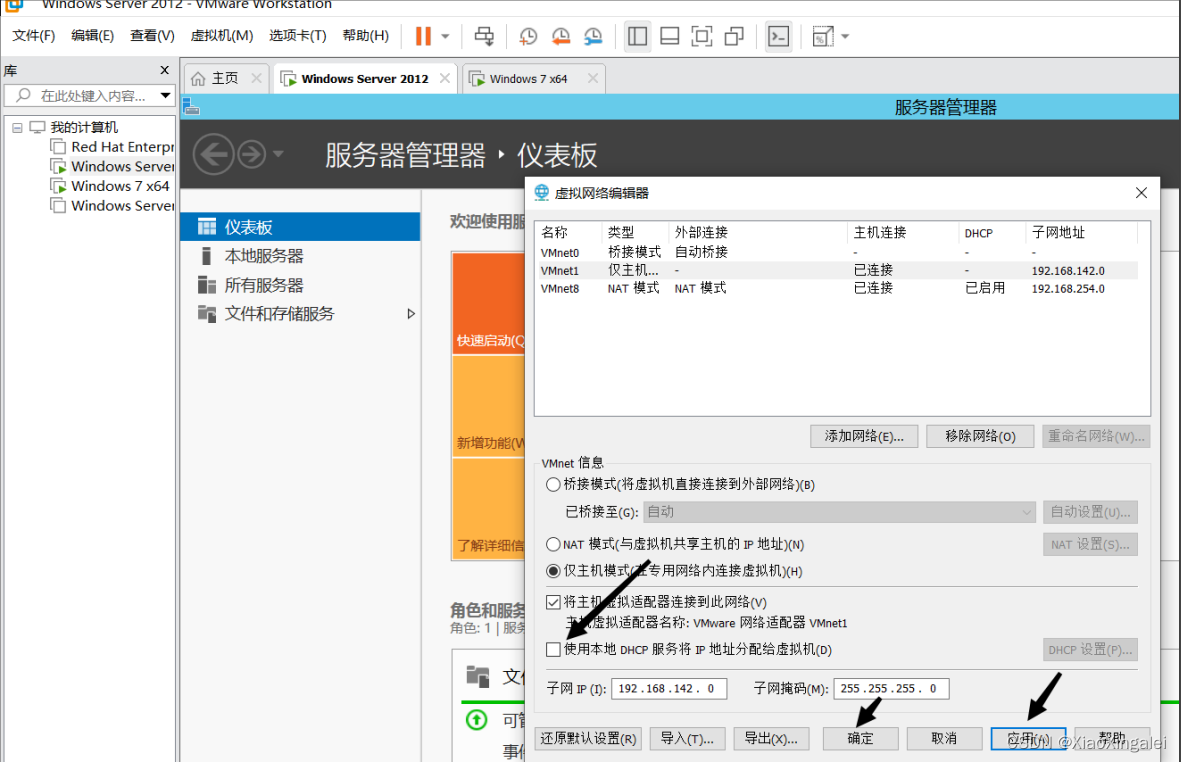Expand the 文件和存储服务 arrow
The height and width of the screenshot is (762, 1181).
(410, 314)
